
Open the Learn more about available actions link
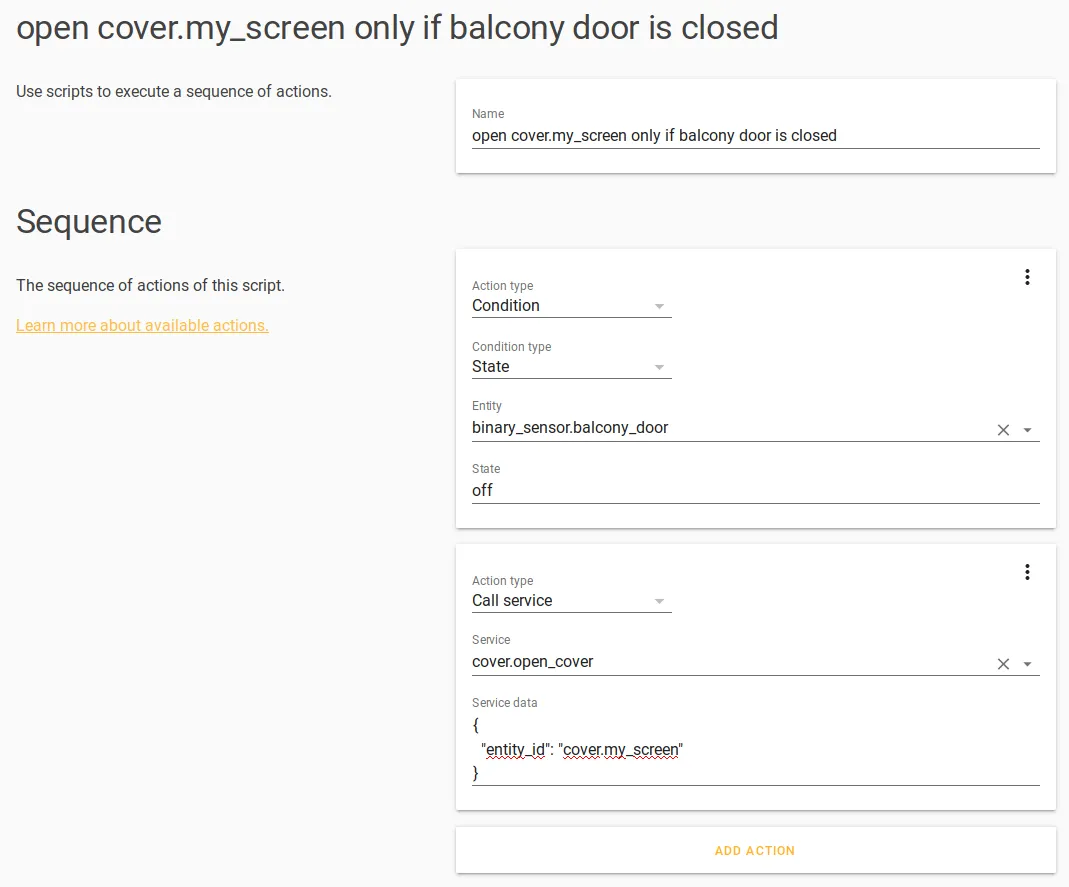pos(141,325)
